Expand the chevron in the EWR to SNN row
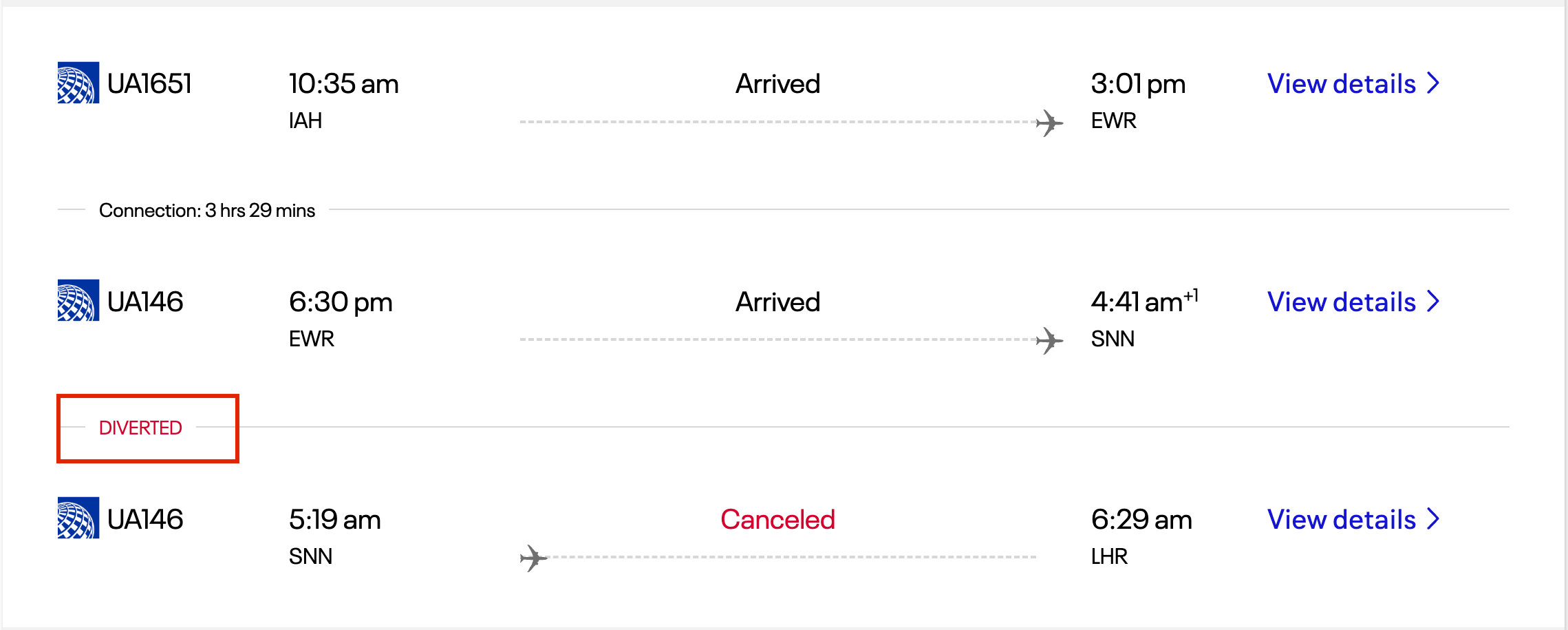The width and height of the screenshot is (1568, 630). (x=1434, y=301)
